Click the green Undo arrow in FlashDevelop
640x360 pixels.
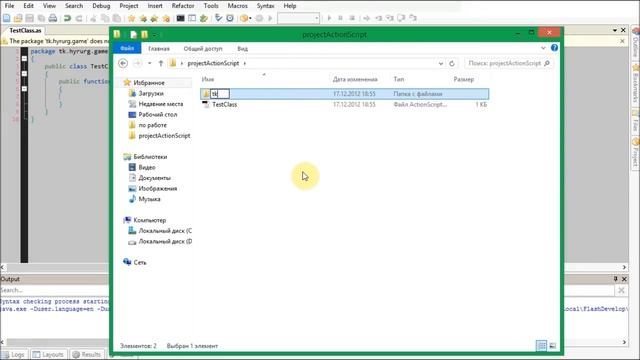(x=67, y=18)
